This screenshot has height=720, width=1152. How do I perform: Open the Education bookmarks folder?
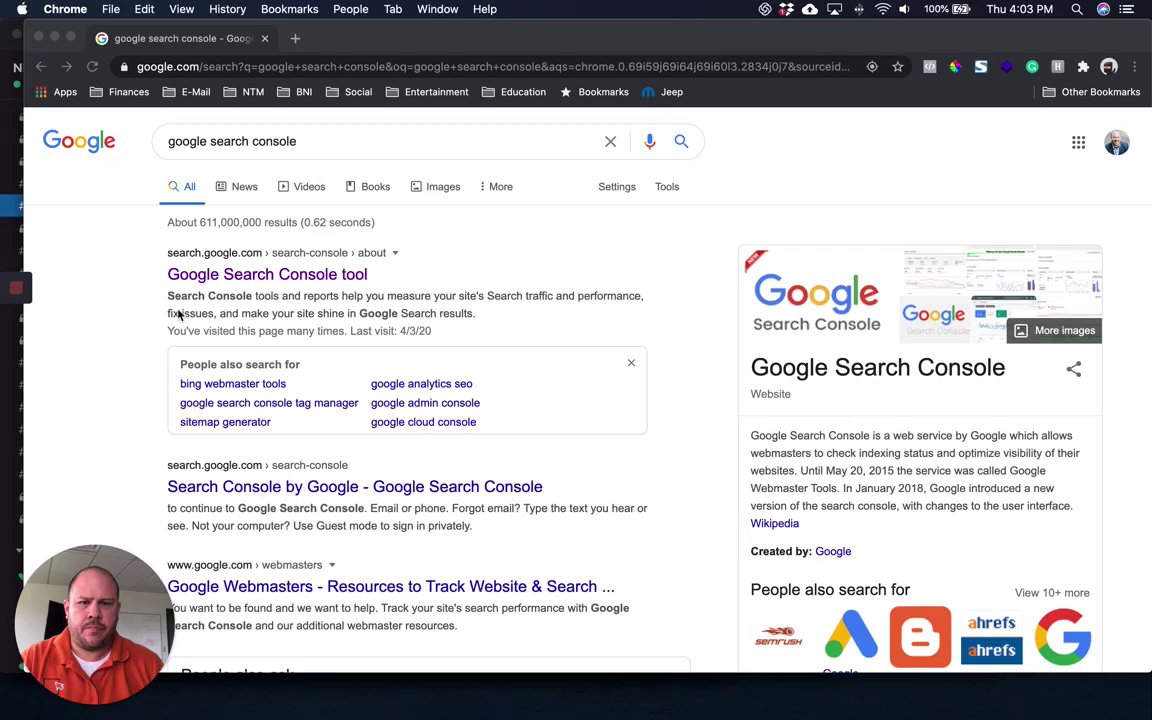tap(514, 92)
